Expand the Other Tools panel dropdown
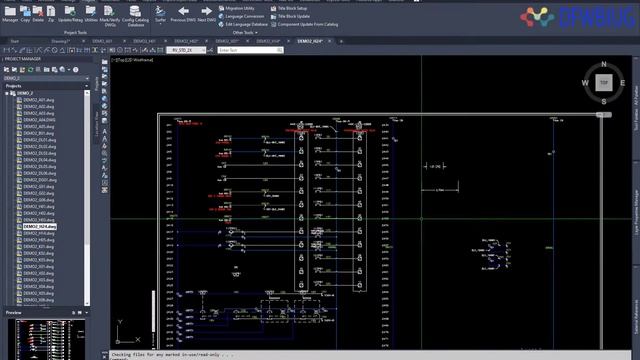This screenshot has width=640, height=360. pyautogui.click(x=245, y=33)
